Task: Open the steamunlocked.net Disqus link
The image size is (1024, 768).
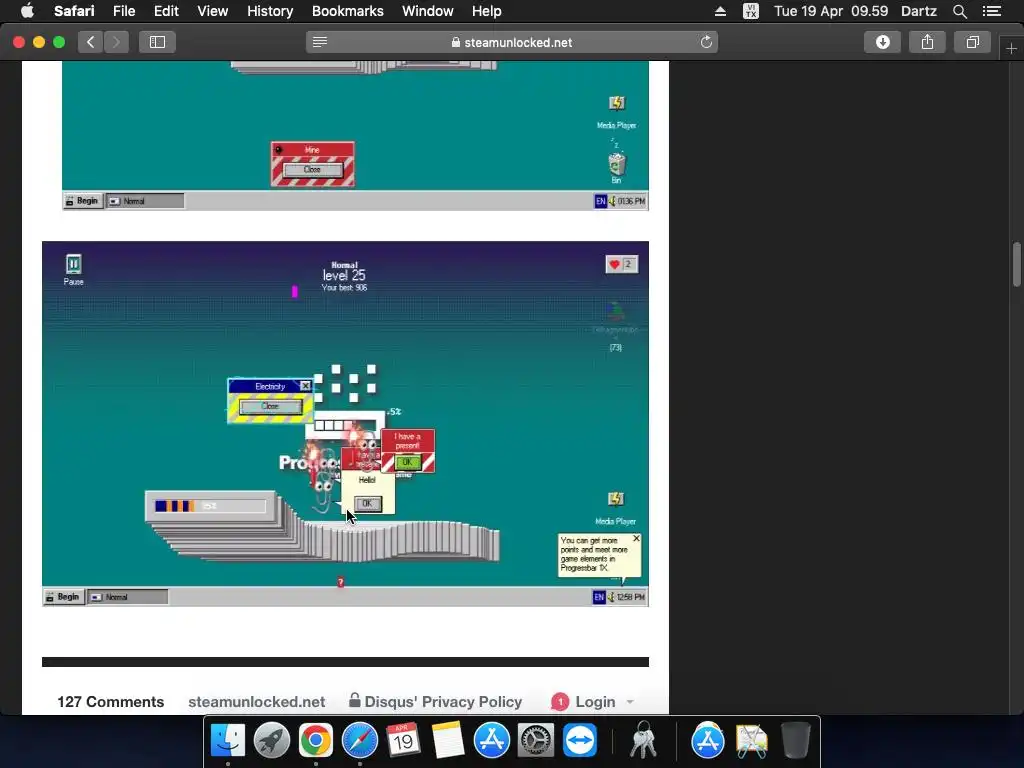Action: tap(257, 702)
